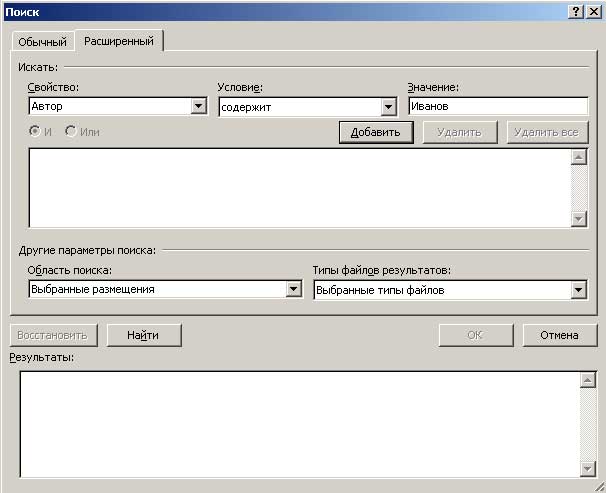Select the И radio button
Viewport: 606px width, 493px height.
(36, 132)
